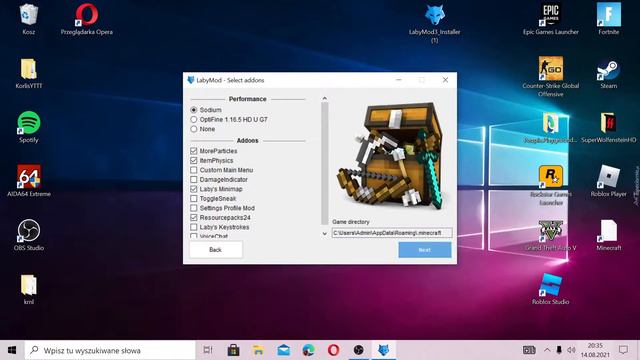This screenshot has width=640, height=360.
Task: Click the Opera icon in taskbar
Action: click(x=333, y=350)
